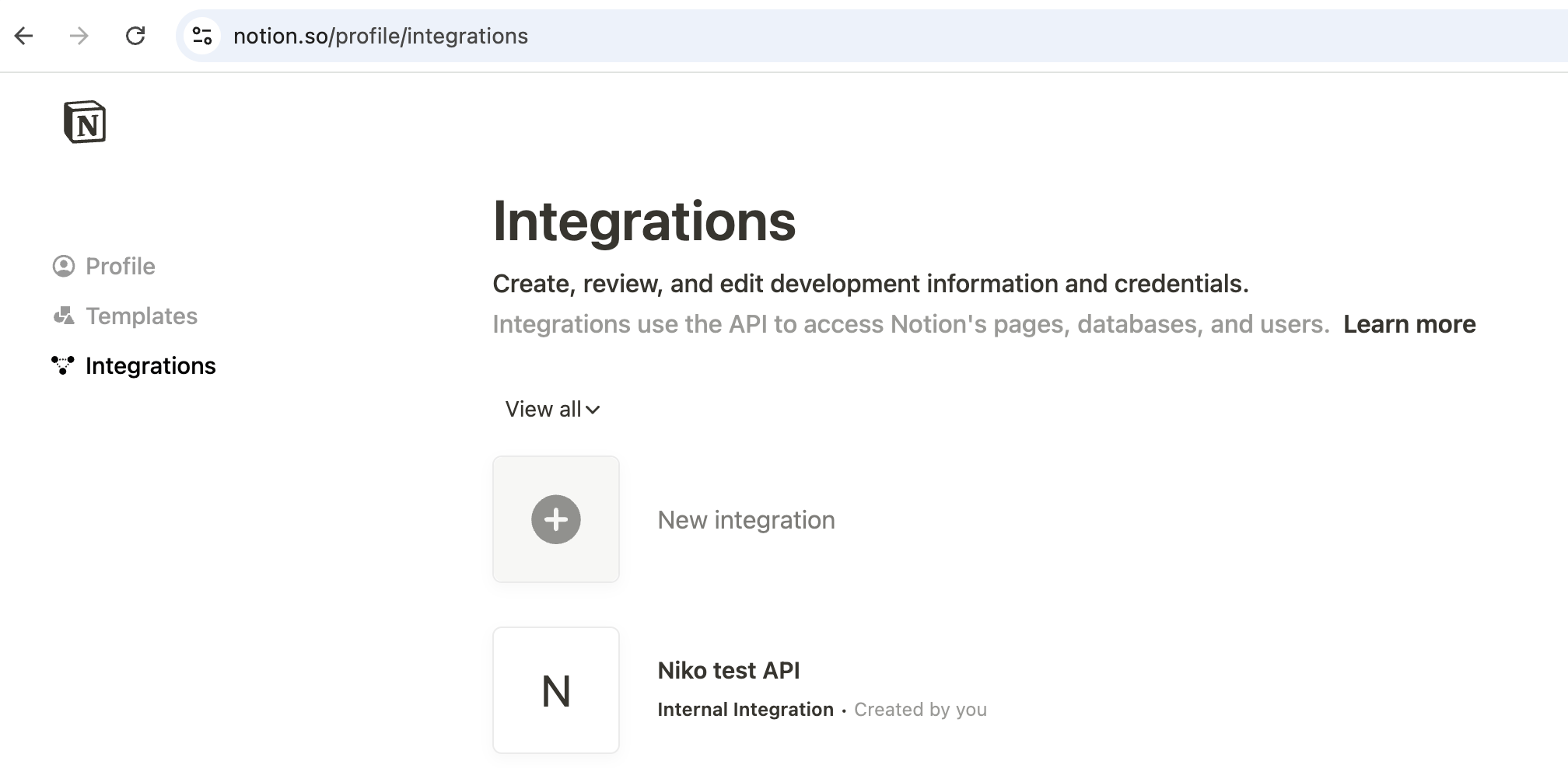Click the Created by you text
The image size is (1568, 768).
(x=921, y=710)
